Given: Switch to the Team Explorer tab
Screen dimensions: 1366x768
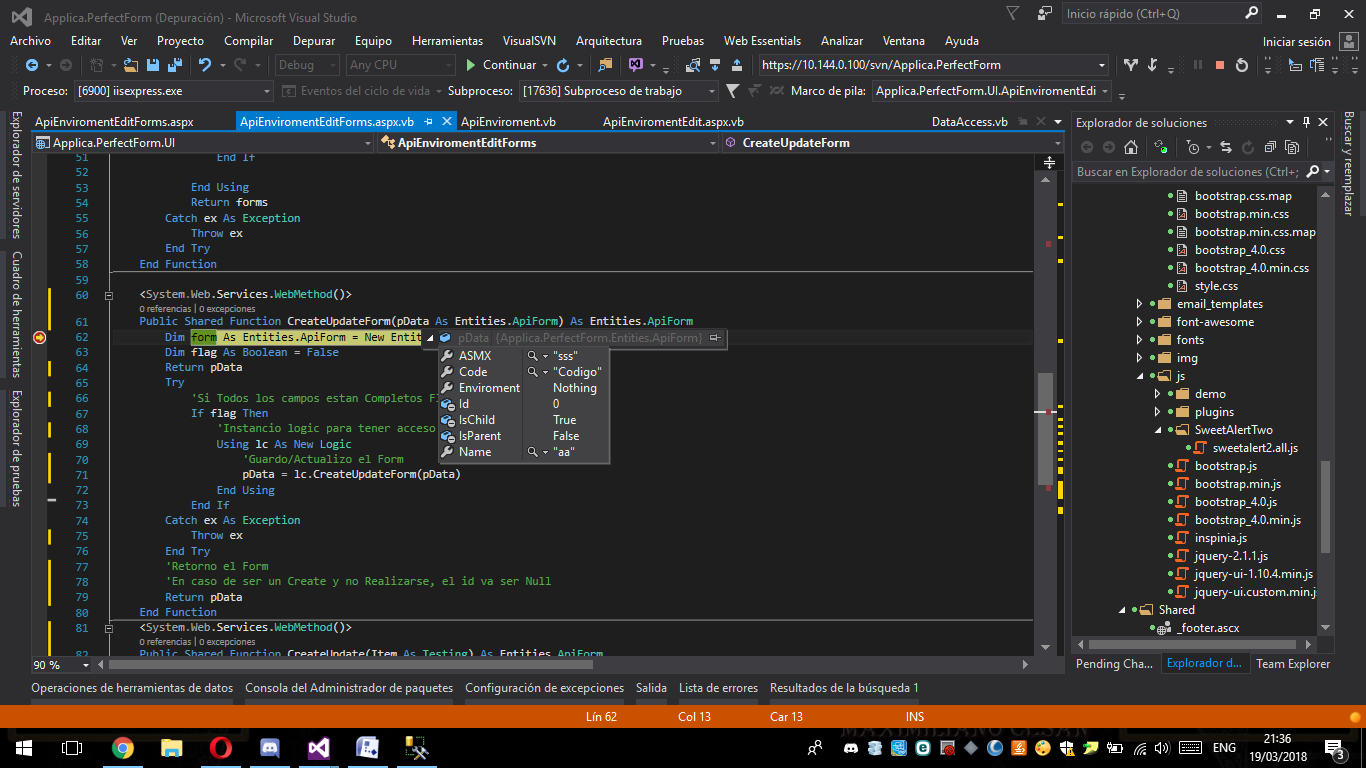Looking at the screenshot, I should point(1293,664).
